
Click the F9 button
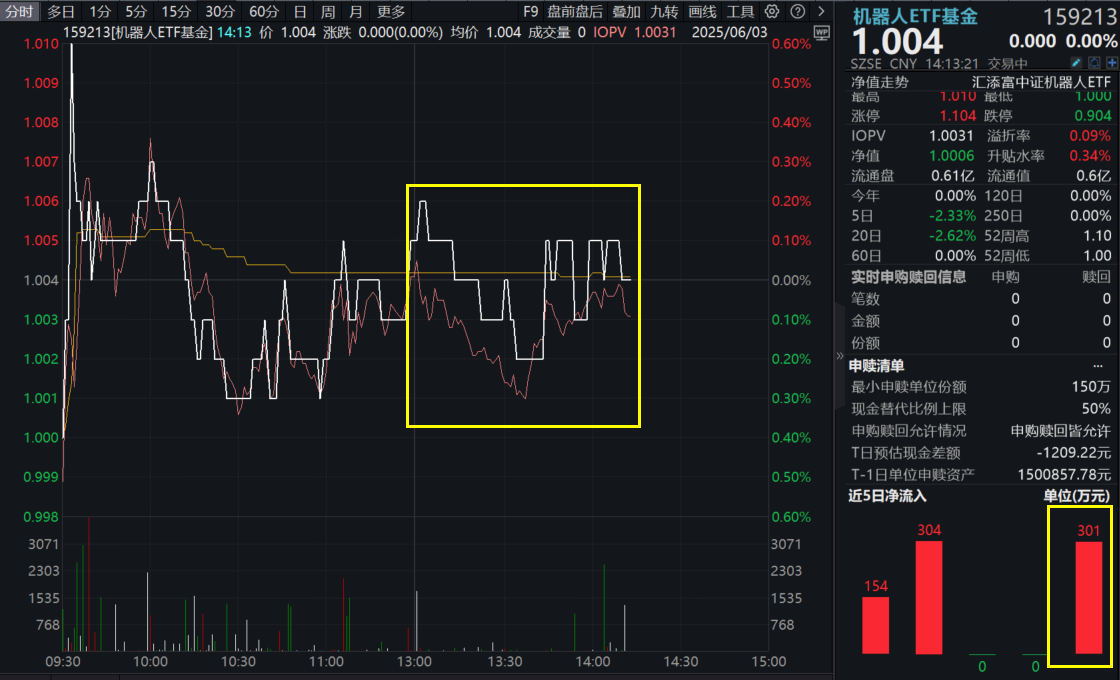530,12
